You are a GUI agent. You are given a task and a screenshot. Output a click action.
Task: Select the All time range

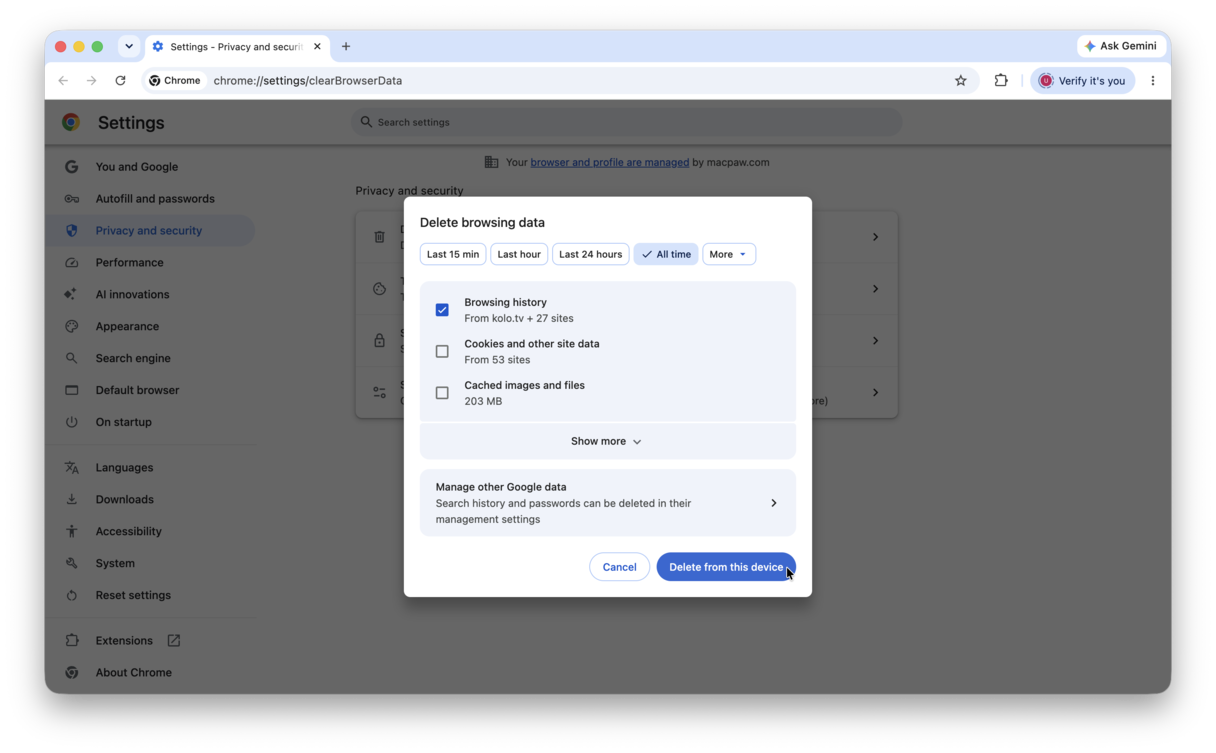coord(666,254)
